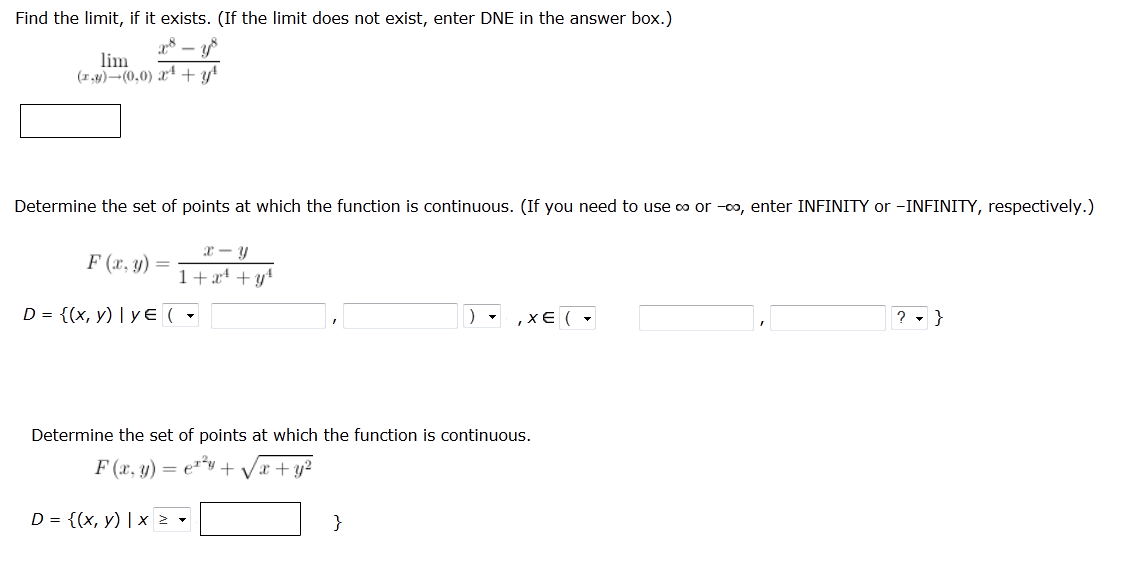This screenshot has width=1124, height=580.
Task: Click the first lower bound field for y
Action: point(270,316)
